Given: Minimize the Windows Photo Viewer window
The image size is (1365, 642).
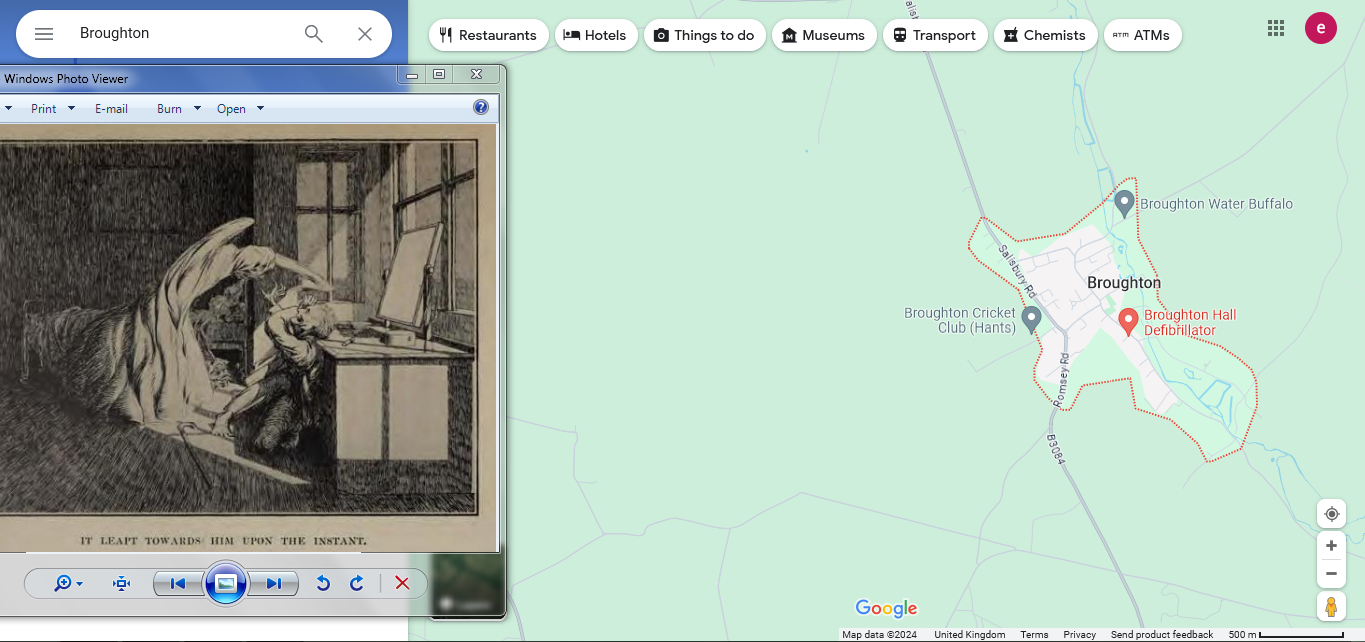Looking at the screenshot, I should [x=412, y=74].
